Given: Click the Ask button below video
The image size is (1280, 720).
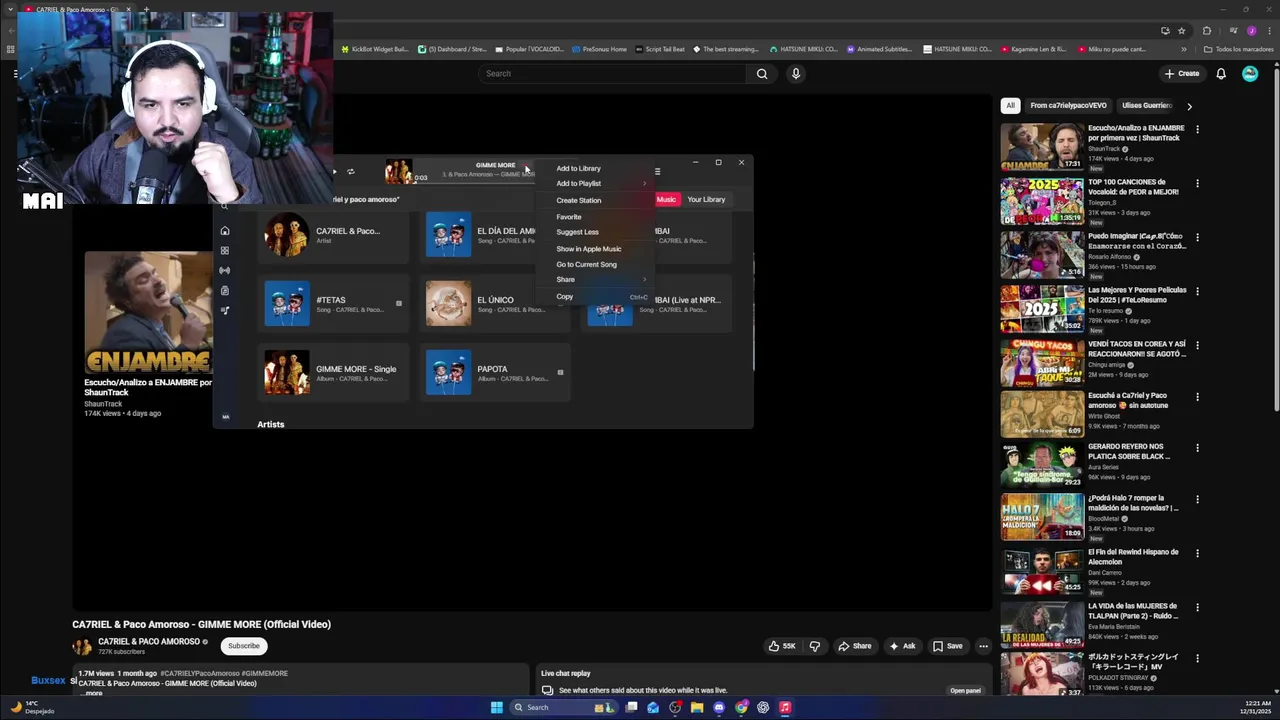Looking at the screenshot, I should pos(902,646).
